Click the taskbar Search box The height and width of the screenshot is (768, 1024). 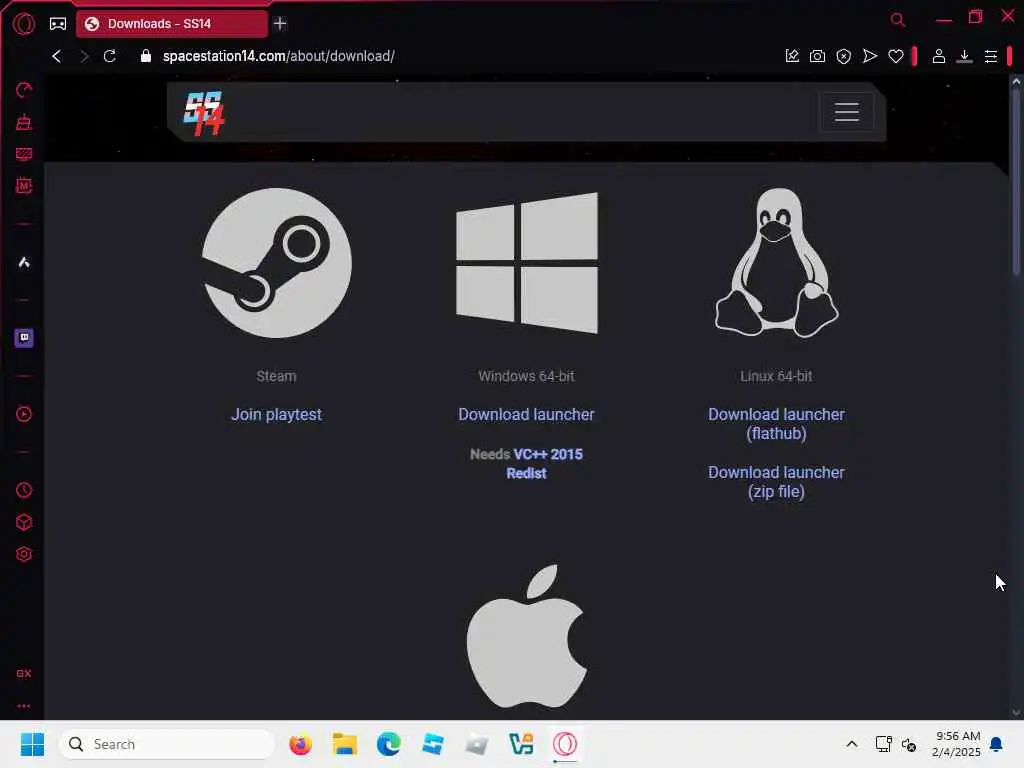(167, 744)
